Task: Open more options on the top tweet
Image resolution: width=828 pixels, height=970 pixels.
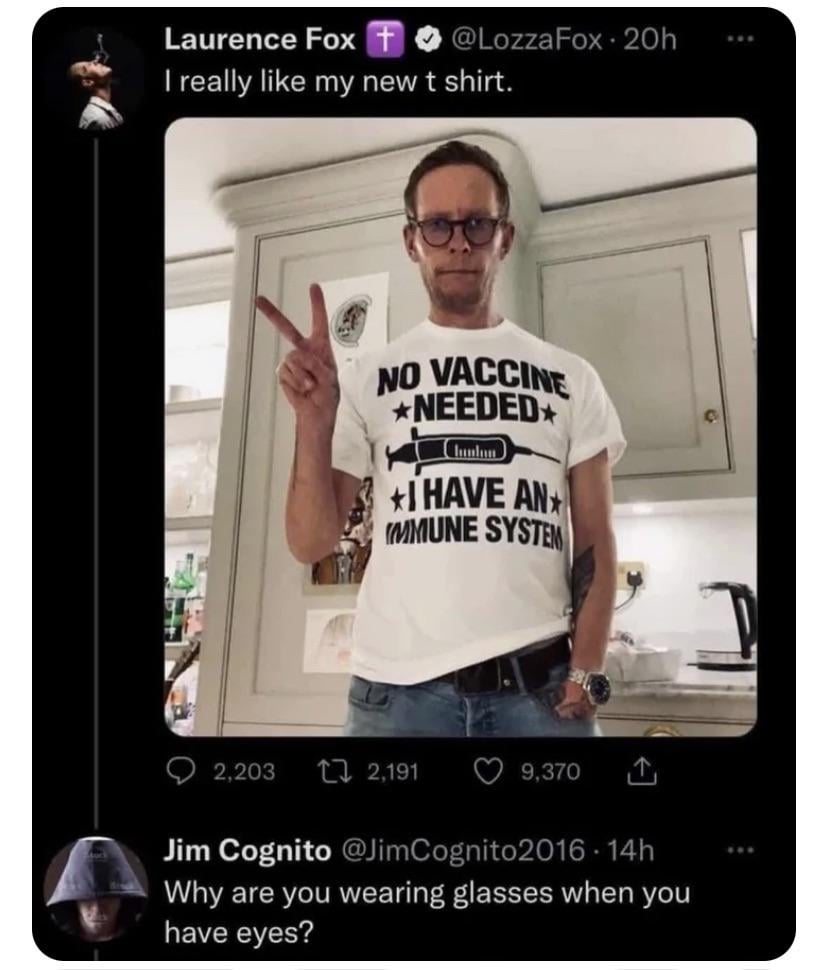Action: (x=739, y=38)
